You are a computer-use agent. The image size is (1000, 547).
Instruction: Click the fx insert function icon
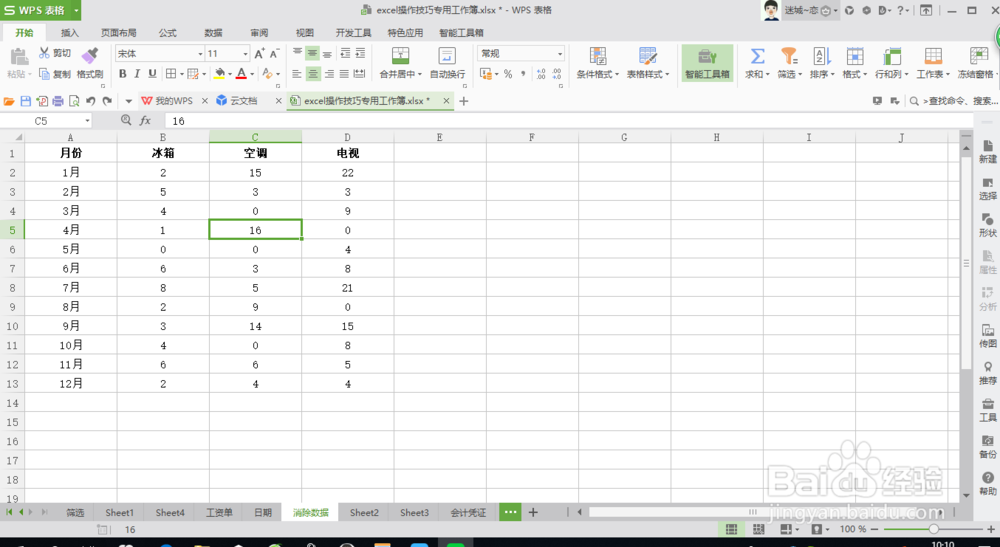tap(145, 120)
